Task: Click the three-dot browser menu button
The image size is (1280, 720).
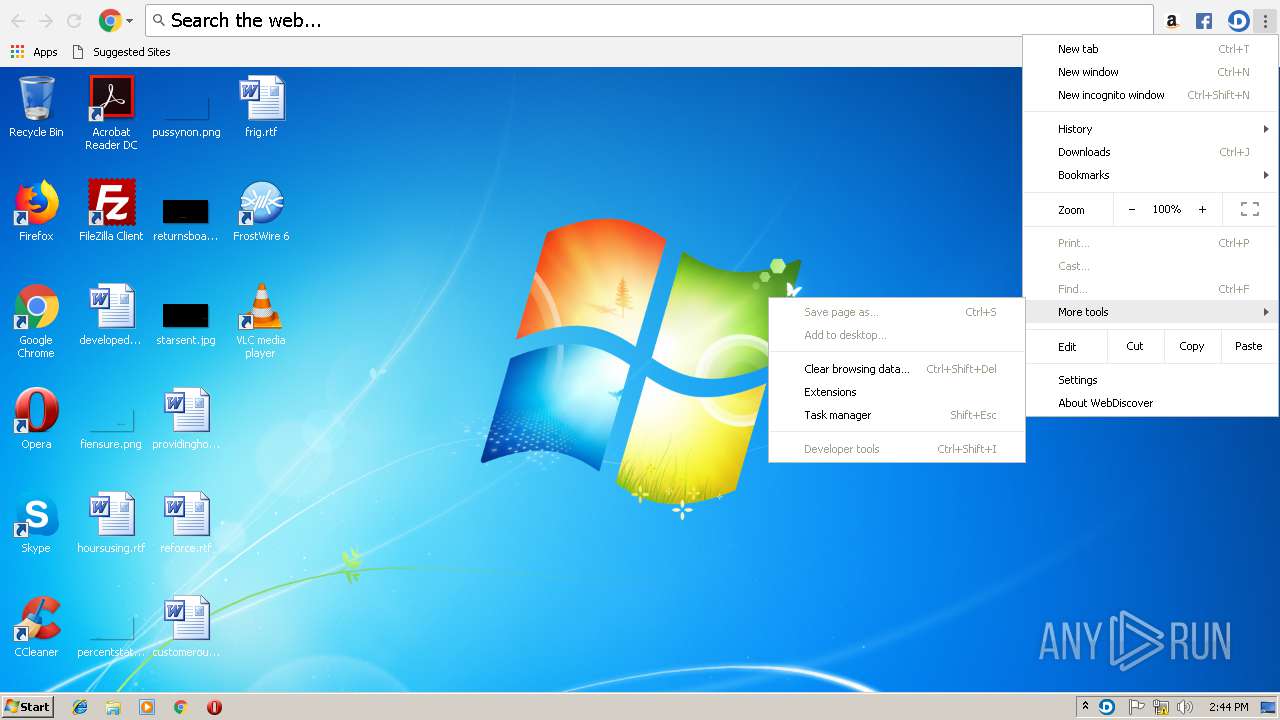Action: pyautogui.click(x=1265, y=20)
